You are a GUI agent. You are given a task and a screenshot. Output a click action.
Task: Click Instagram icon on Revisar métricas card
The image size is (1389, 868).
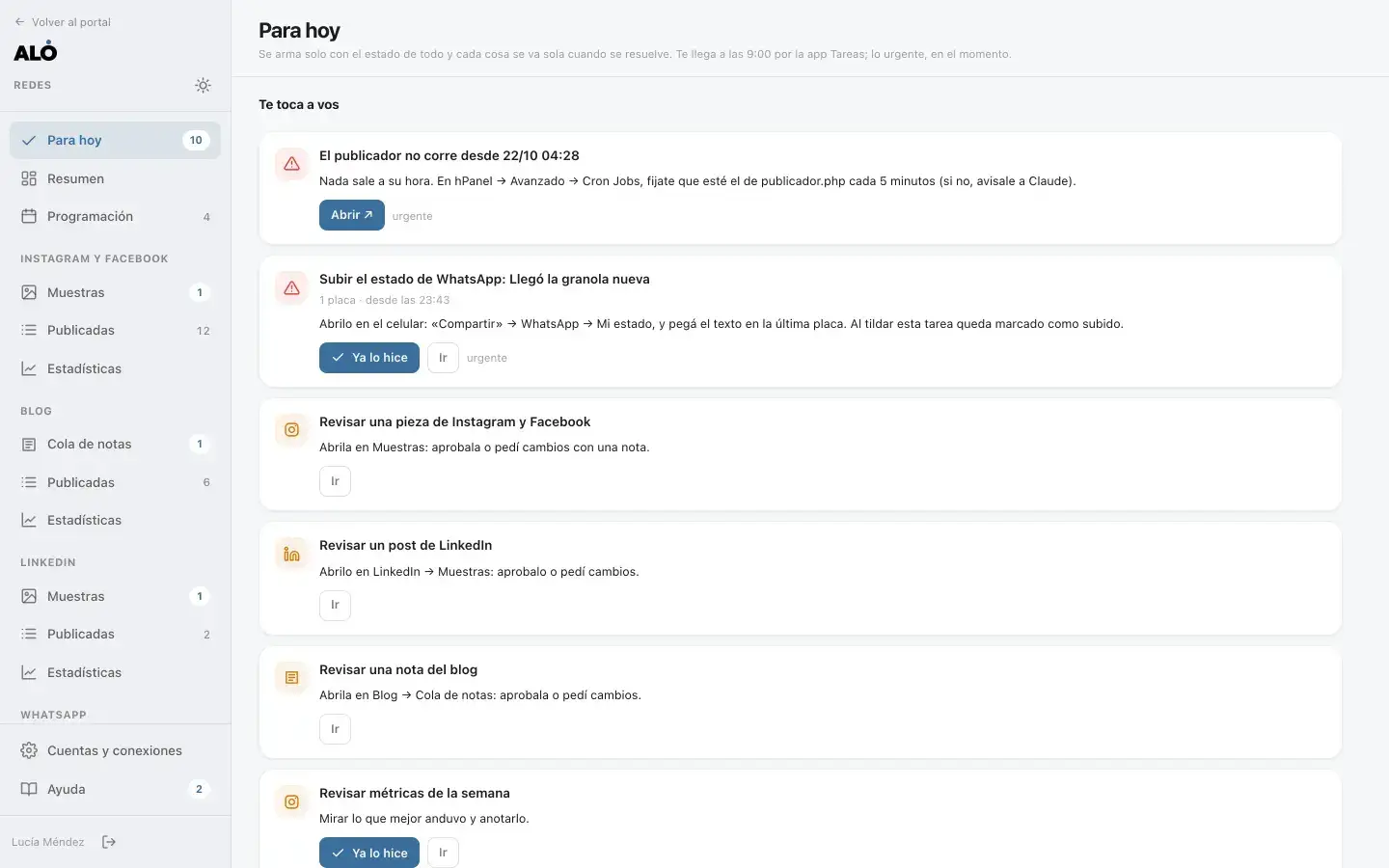(x=291, y=801)
